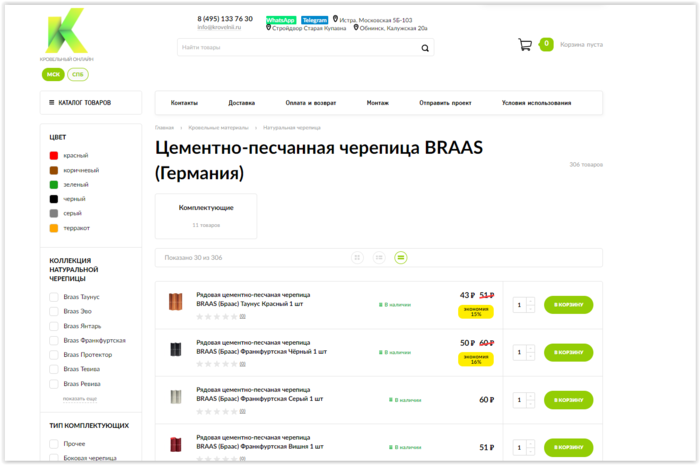Go to Натуральная черепица breadcrumb
This screenshot has height=465, width=700.
pos(292,128)
